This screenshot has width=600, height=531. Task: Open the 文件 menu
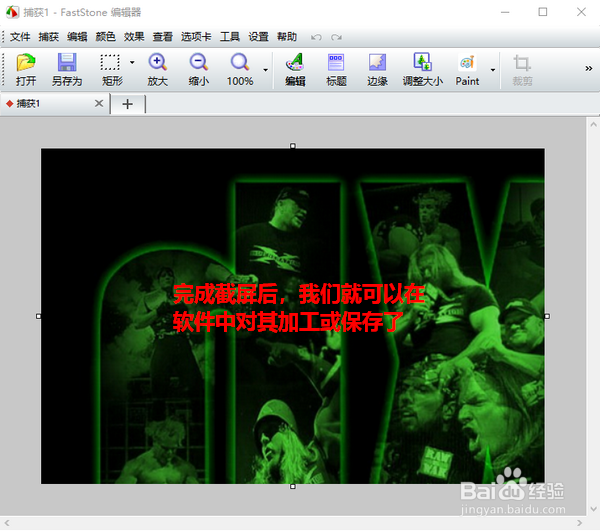coord(20,37)
